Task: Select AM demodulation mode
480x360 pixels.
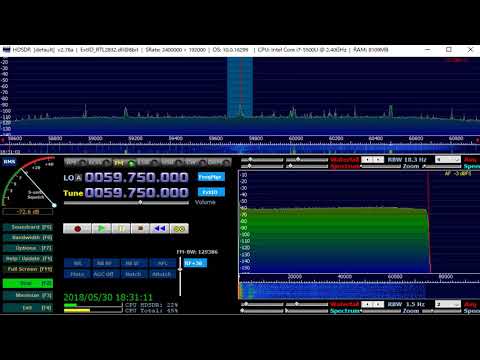Action: click(x=75, y=163)
